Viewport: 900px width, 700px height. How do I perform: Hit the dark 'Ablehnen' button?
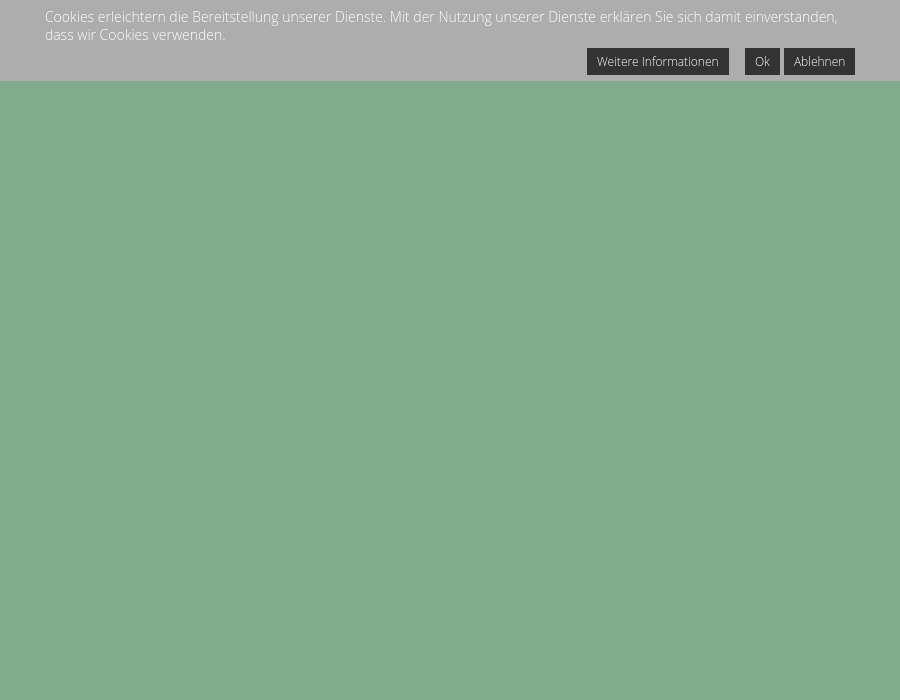819,61
